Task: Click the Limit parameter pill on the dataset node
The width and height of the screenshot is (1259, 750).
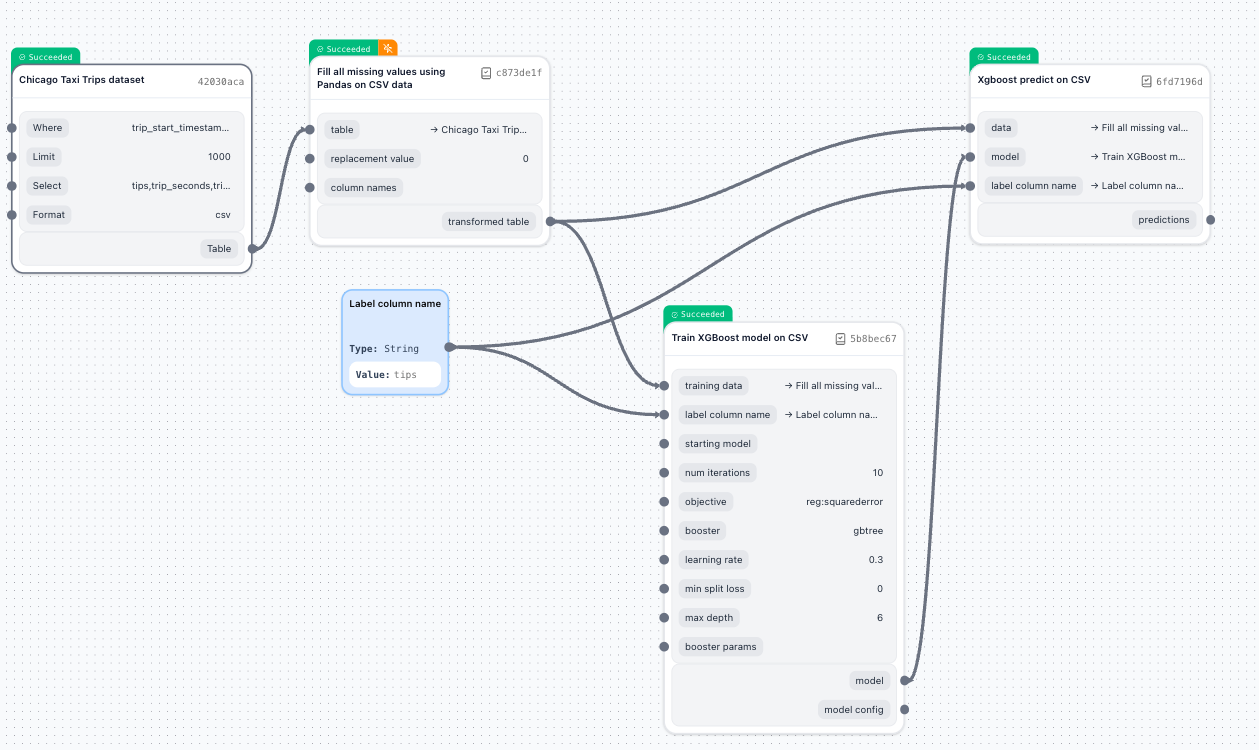Action: click(43, 156)
